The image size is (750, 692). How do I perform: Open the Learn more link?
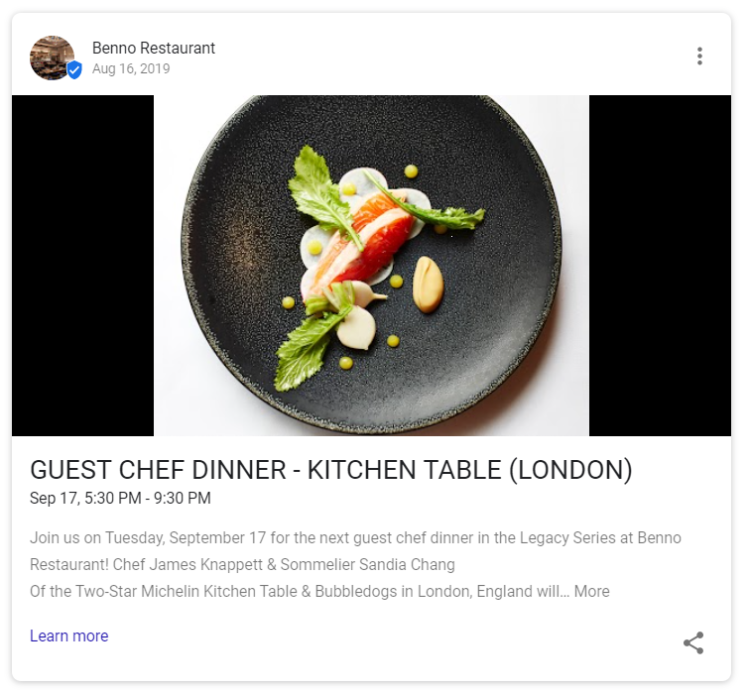(69, 636)
